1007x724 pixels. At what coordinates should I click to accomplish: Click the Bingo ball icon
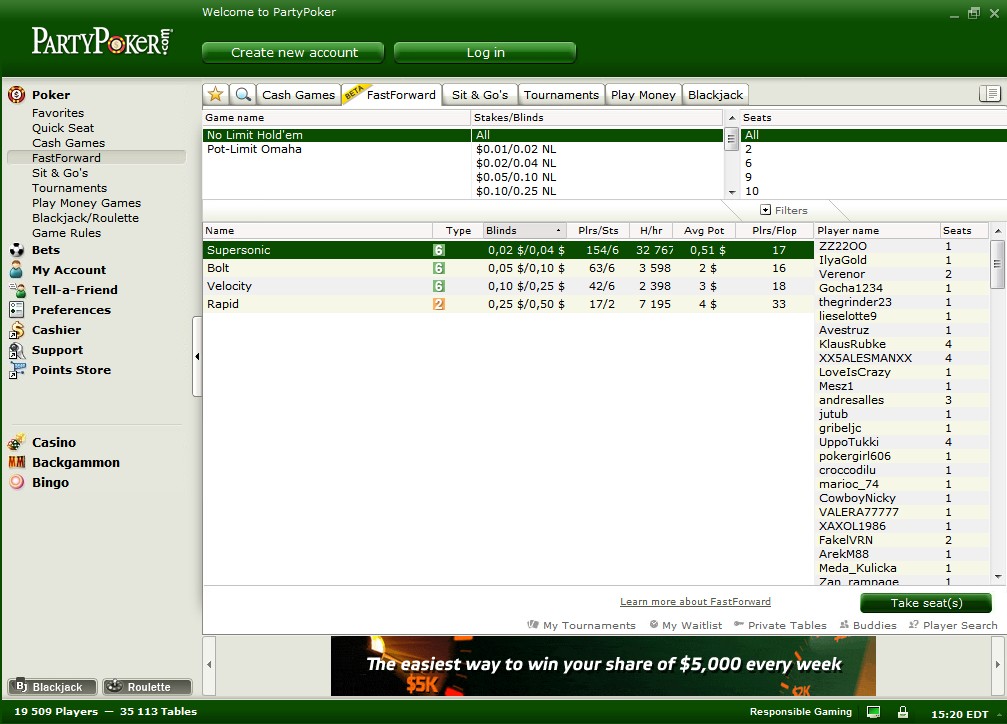tap(17, 482)
